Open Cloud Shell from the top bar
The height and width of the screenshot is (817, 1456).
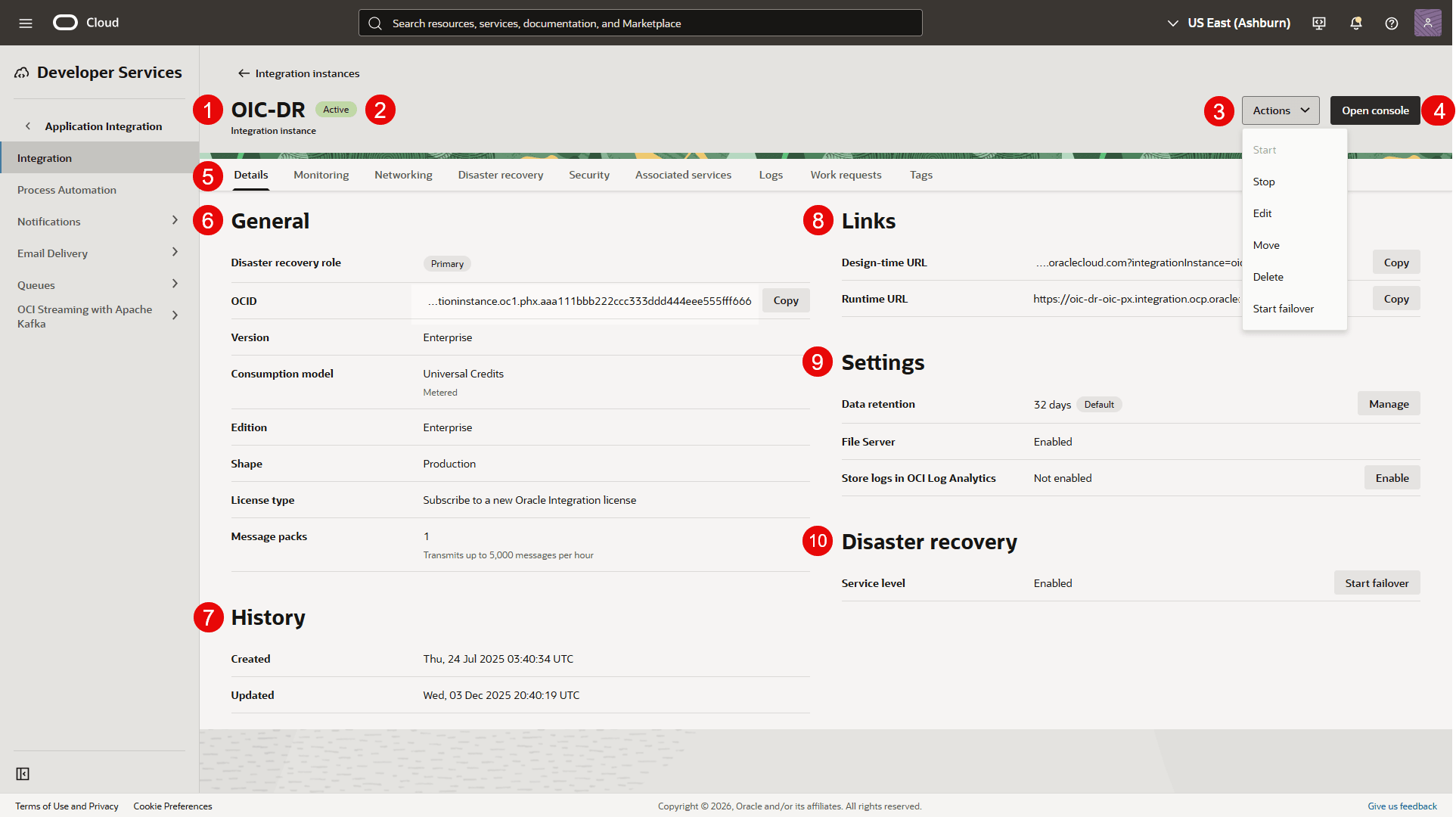click(x=1318, y=23)
